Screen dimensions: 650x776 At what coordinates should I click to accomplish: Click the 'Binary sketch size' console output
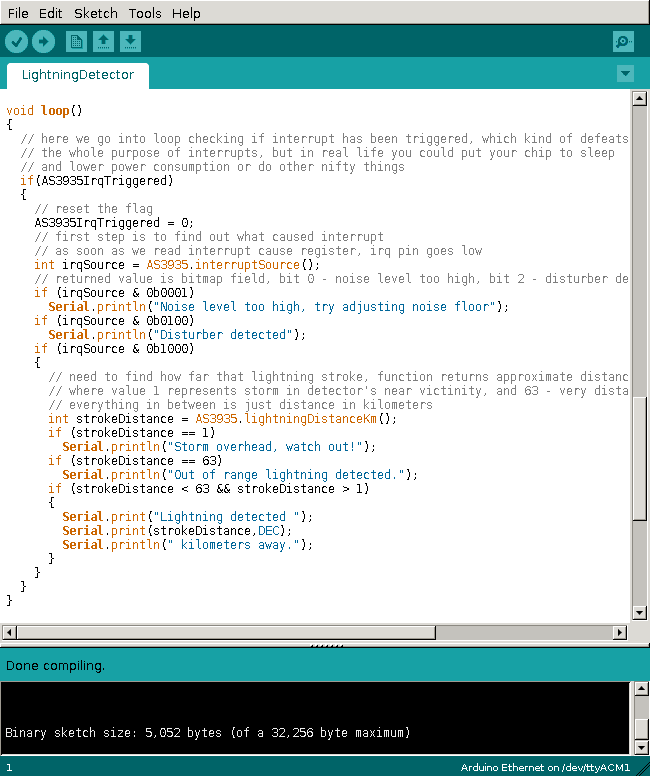[207, 732]
